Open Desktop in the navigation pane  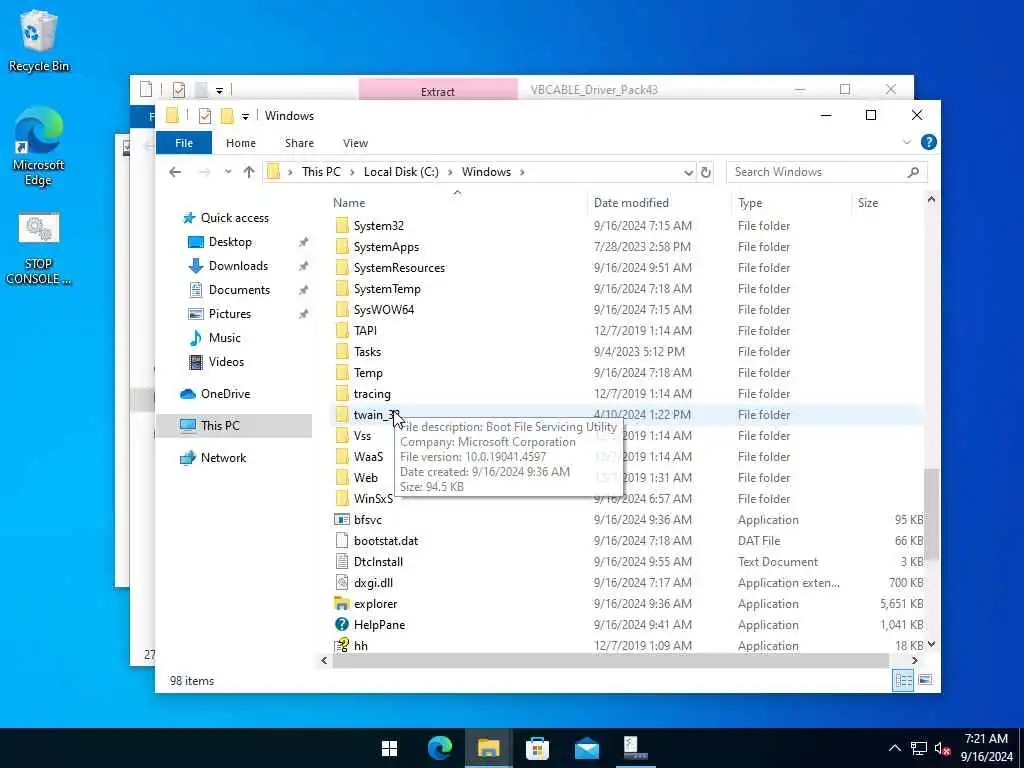(230, 242)
